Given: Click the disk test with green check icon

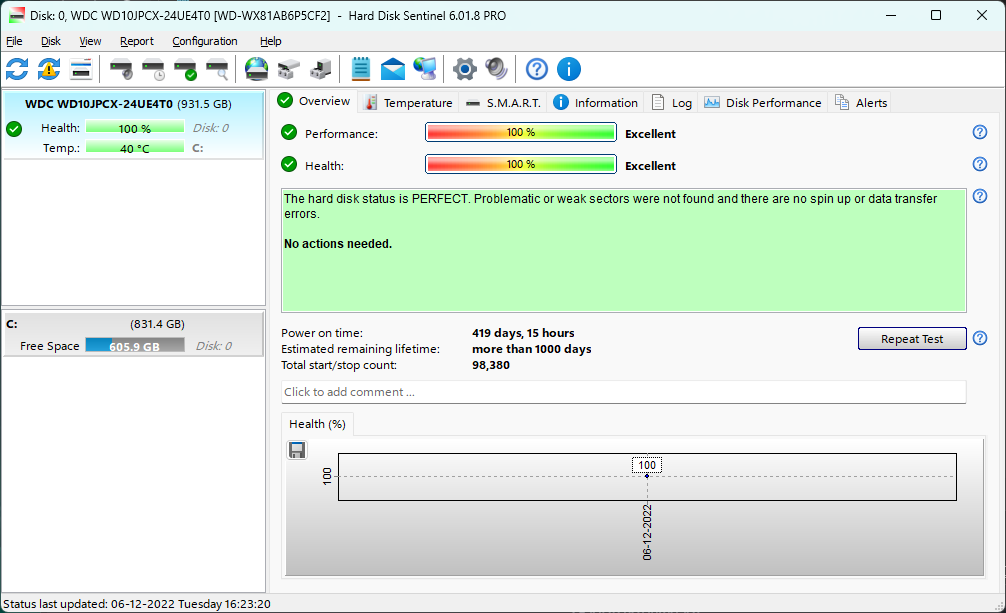Looking at the screenshot, I should pyautogui.click(x=185, y=69).
